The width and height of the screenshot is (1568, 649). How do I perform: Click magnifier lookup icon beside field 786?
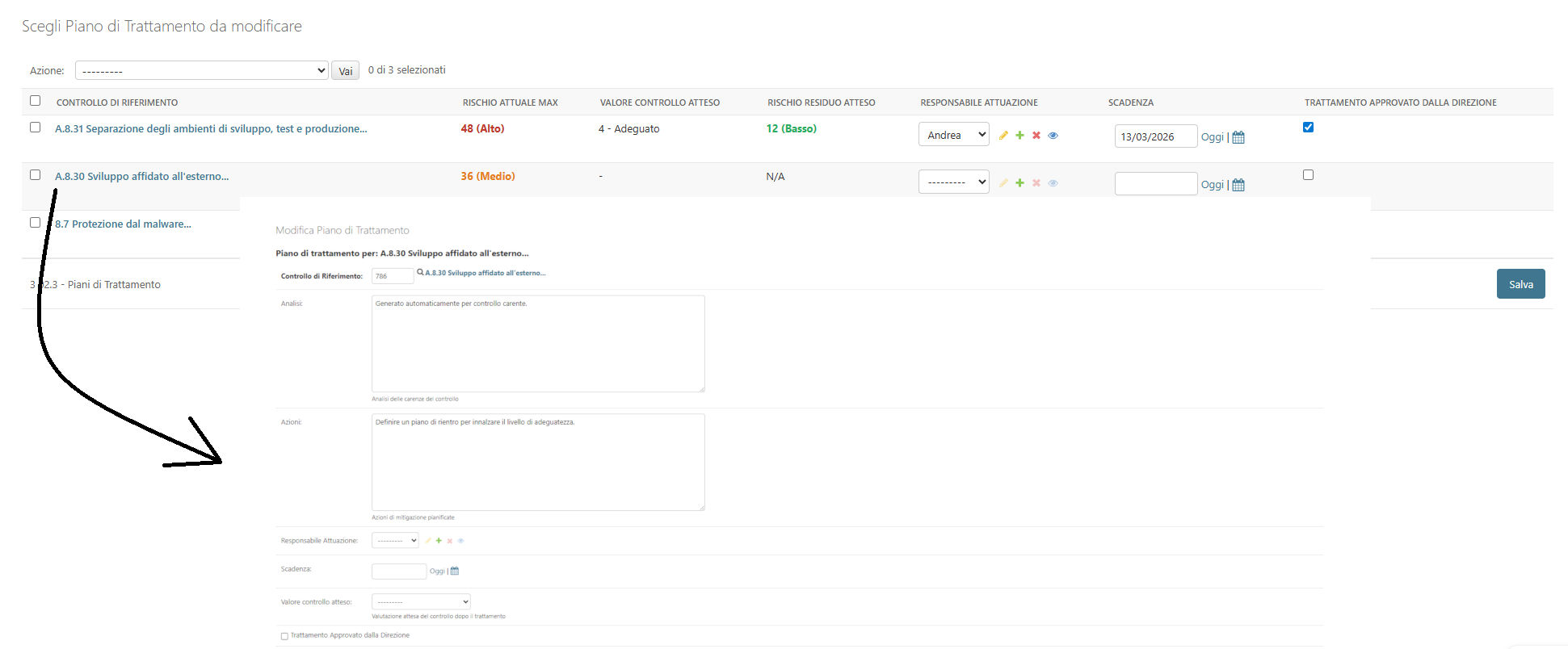pyautogui.click(x=420, y=273)
